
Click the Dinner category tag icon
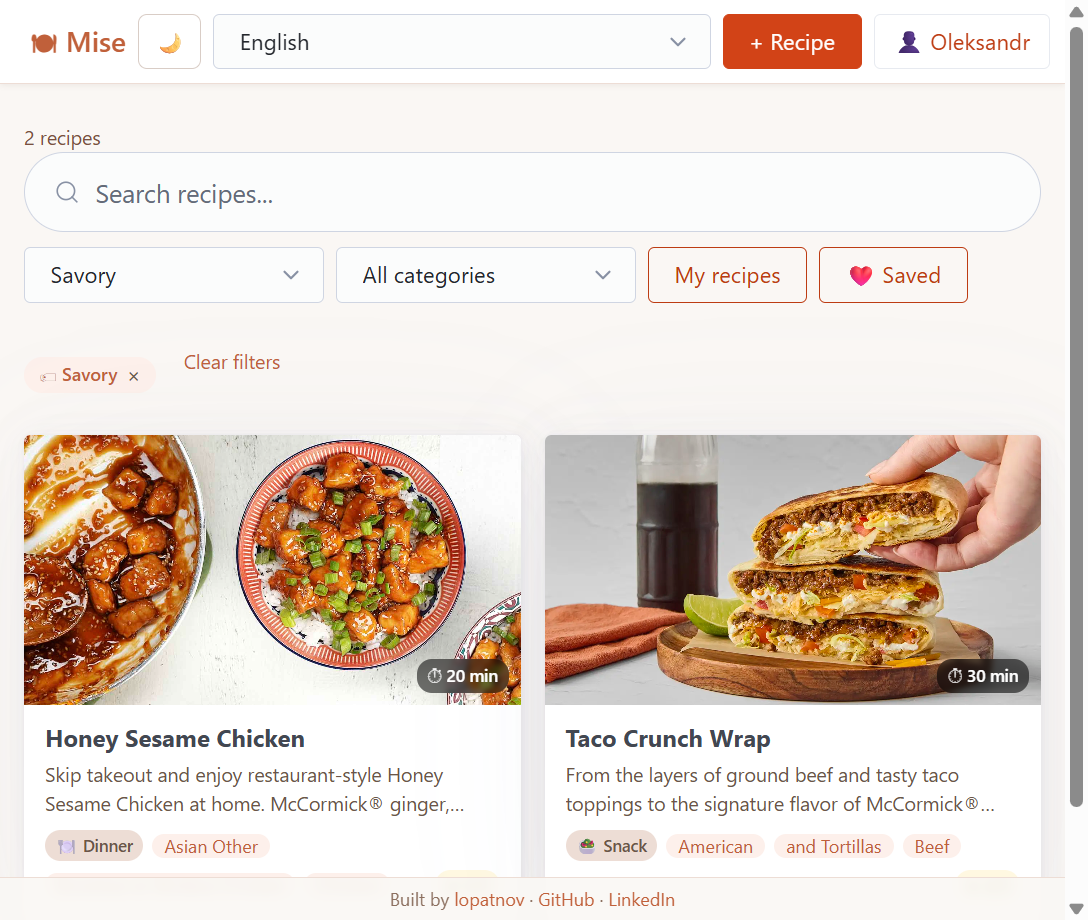click(x=67, y=846)
